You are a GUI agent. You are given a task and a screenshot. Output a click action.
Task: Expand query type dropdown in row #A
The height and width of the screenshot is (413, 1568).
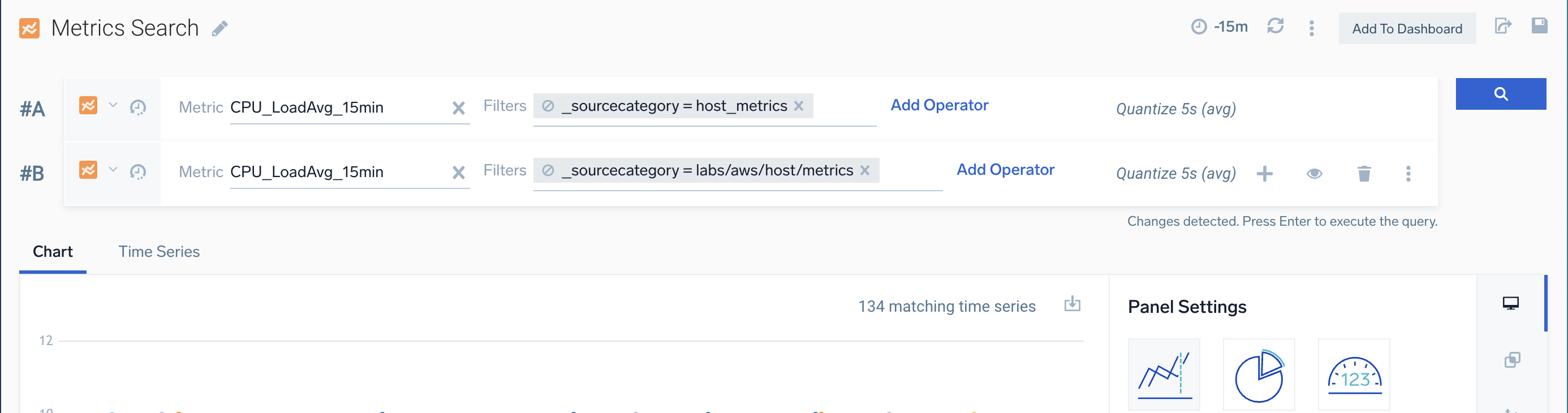tap(113, 105)
